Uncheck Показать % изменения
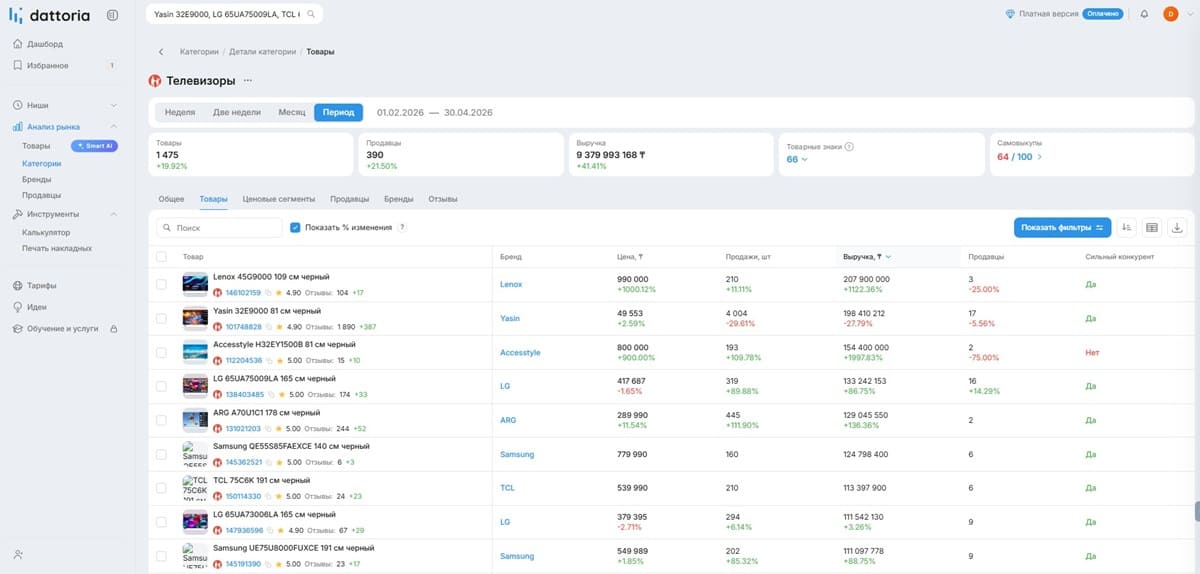The width and height of the screenshot is (1200, 574). pyautogui.click(x=295, y=227)
